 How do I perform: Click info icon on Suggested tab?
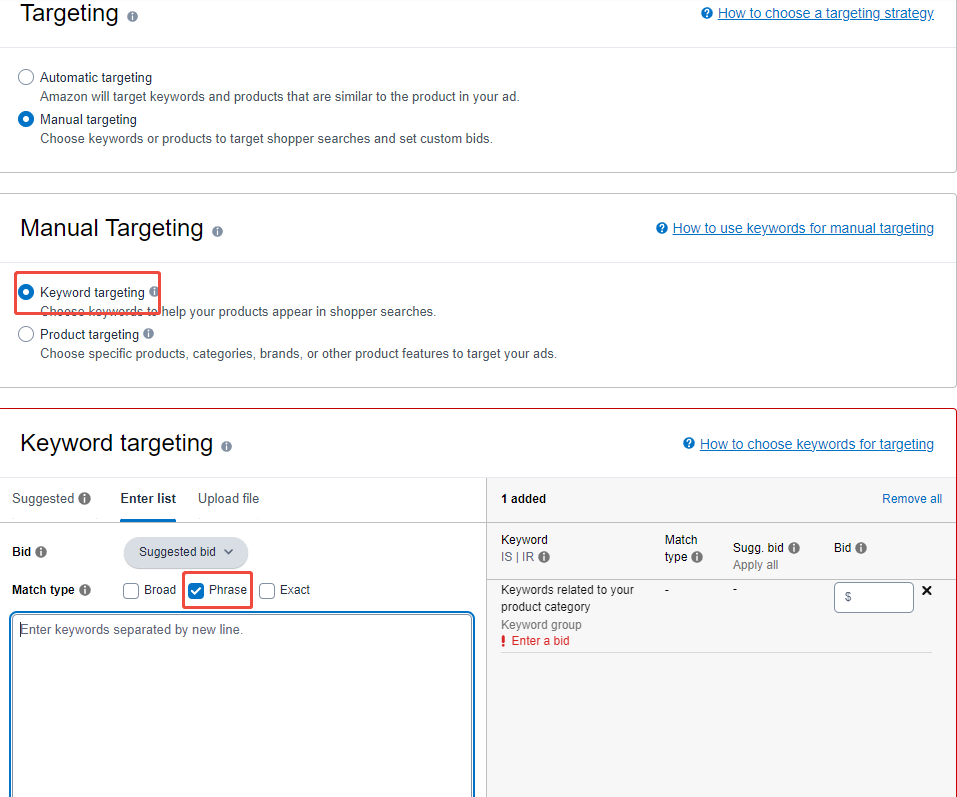[x=85, y=499]
